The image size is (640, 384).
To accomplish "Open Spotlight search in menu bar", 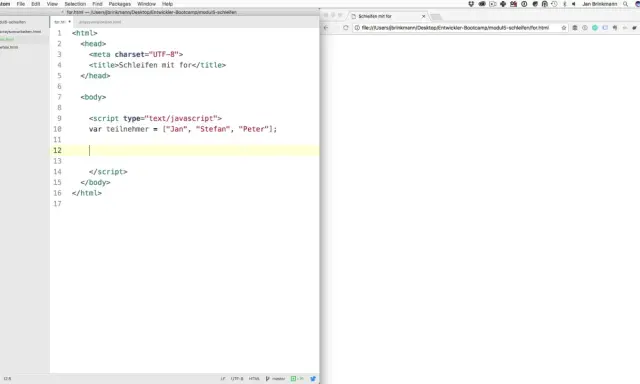I will click(x=625, y=4).
